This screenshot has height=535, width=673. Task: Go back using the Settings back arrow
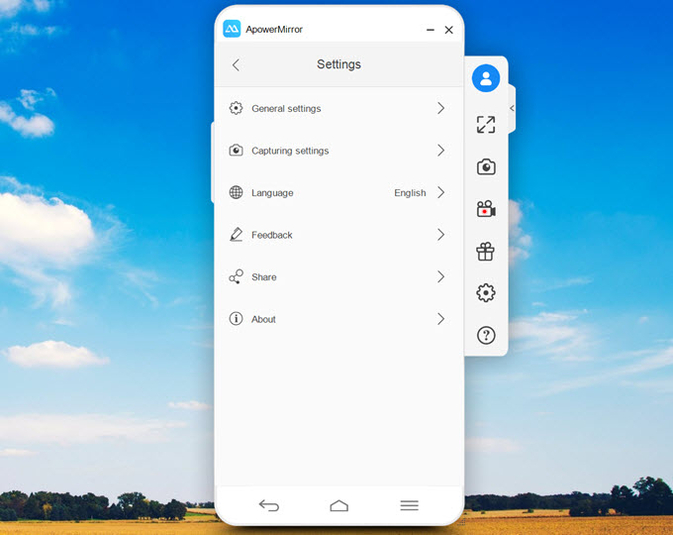[236, 65]
